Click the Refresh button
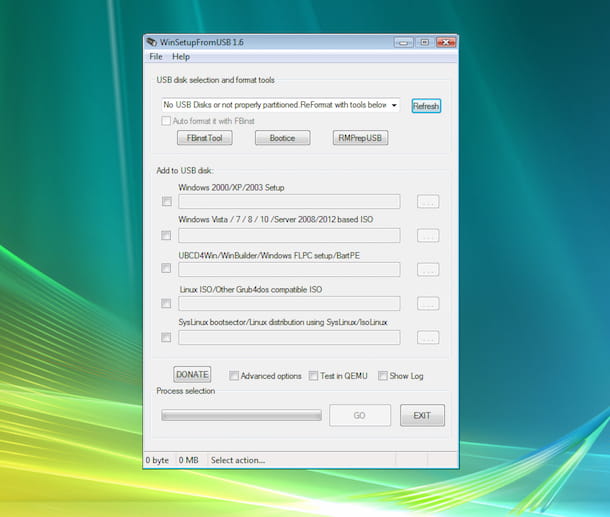The image size is (610, 517). click(x=426, y=106)
